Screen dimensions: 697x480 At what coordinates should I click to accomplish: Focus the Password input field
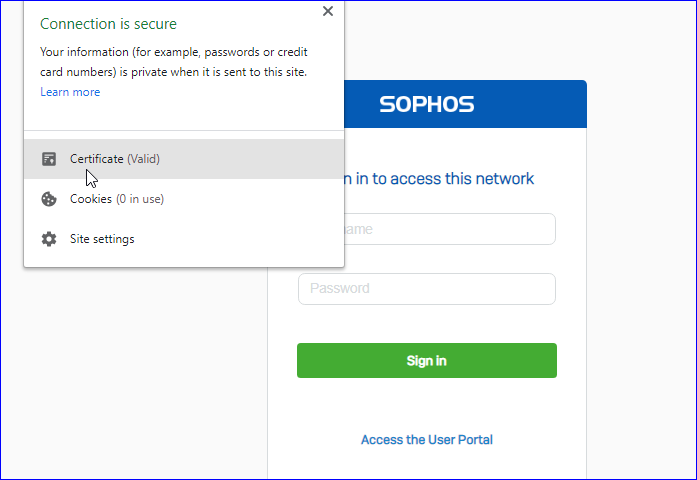(427, 289)
